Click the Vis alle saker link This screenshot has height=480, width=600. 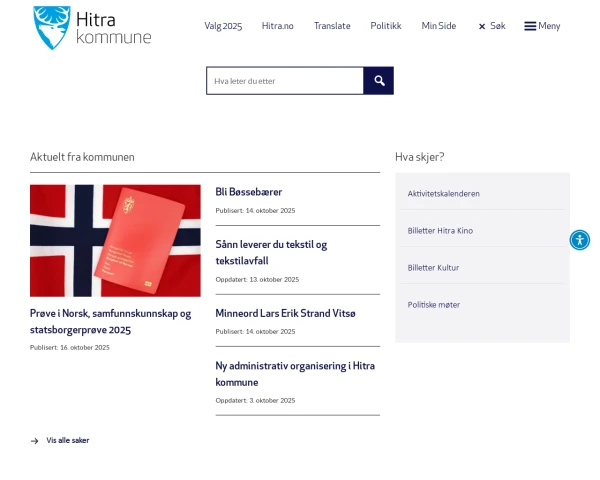(x=68, y=441)
